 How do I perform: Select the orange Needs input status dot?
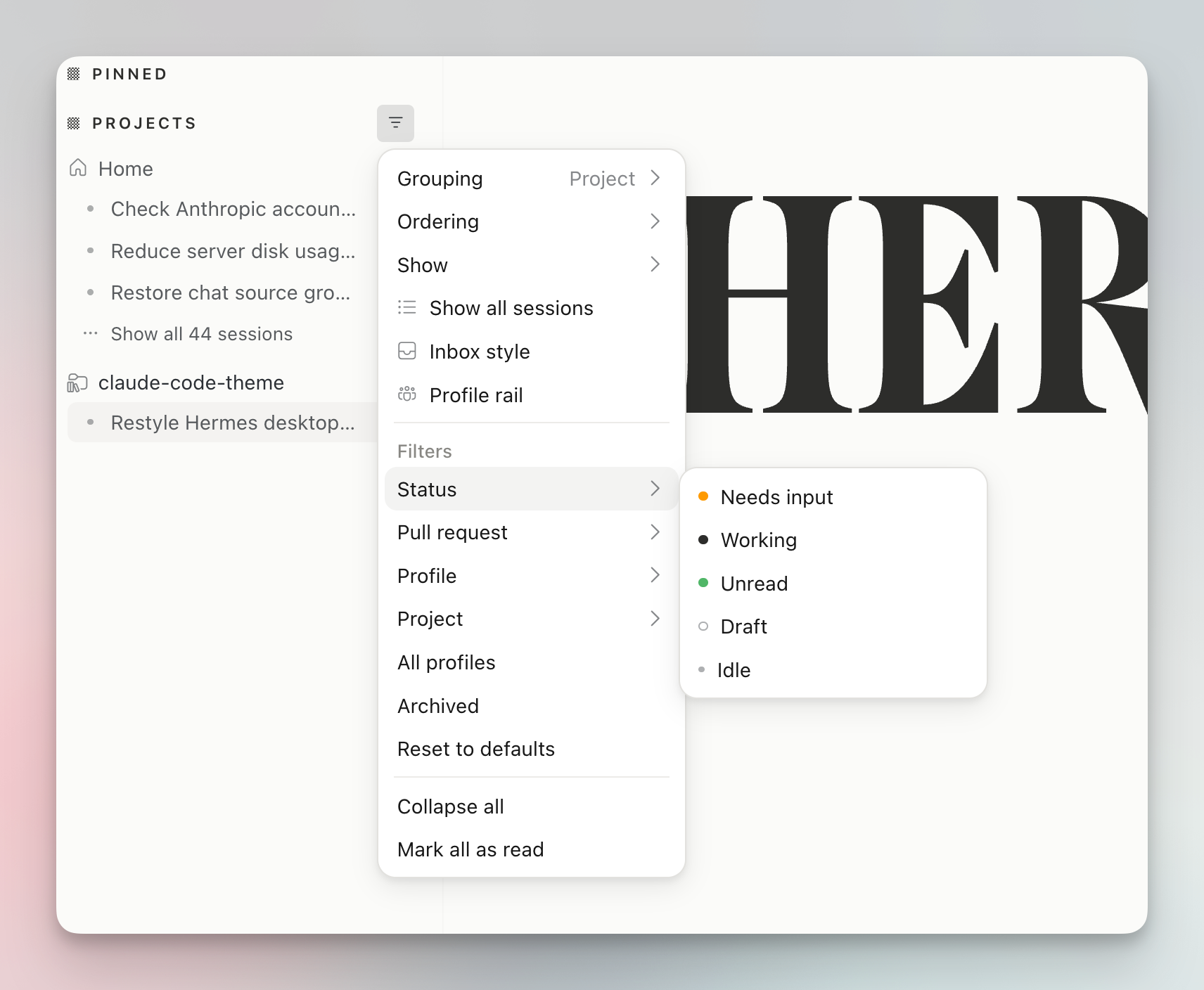pyautogui.click(x=703, y=496)
